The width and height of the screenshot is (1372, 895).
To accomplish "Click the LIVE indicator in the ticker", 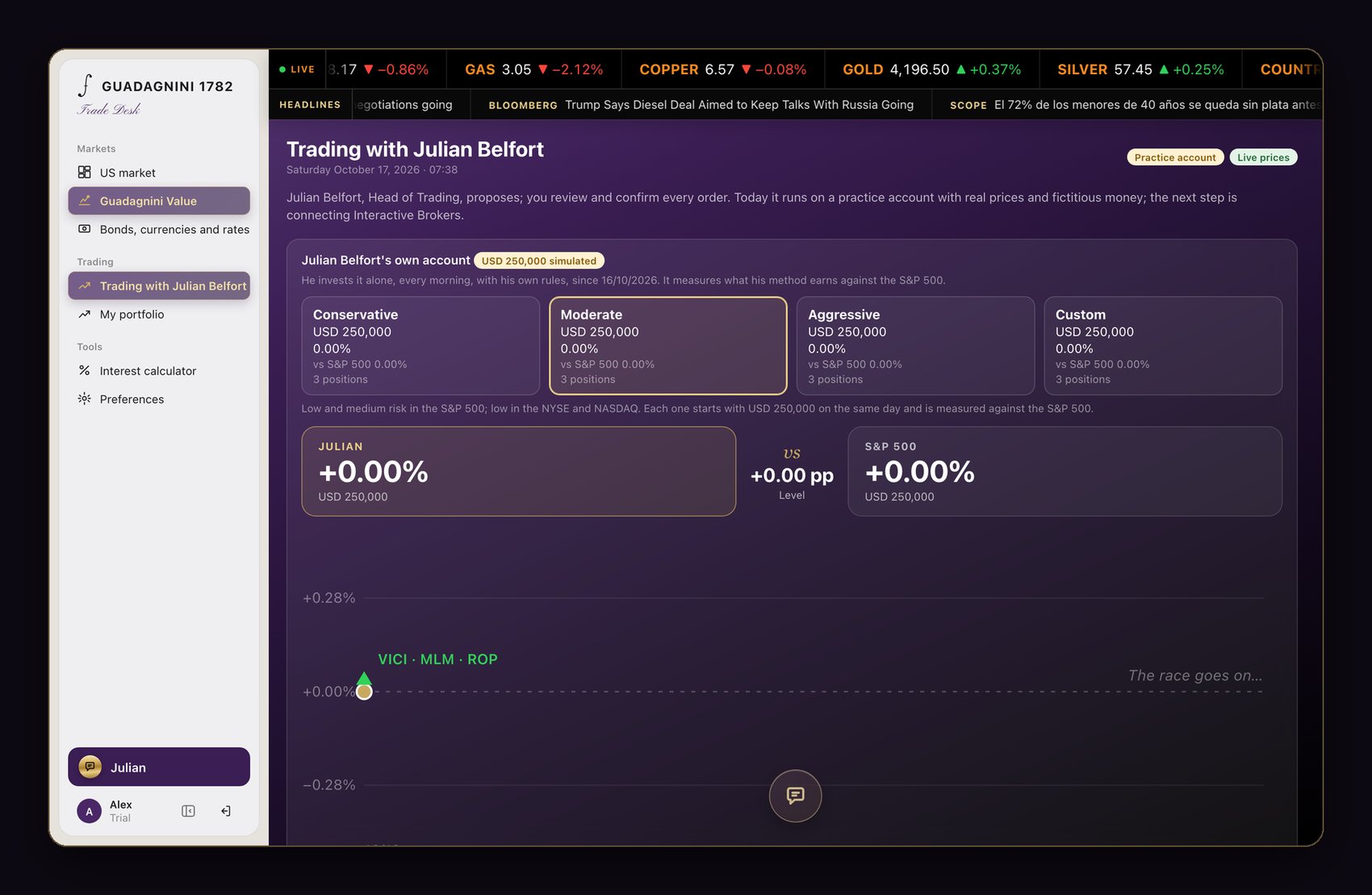I will pyautogui.click(x=297, y=69).
